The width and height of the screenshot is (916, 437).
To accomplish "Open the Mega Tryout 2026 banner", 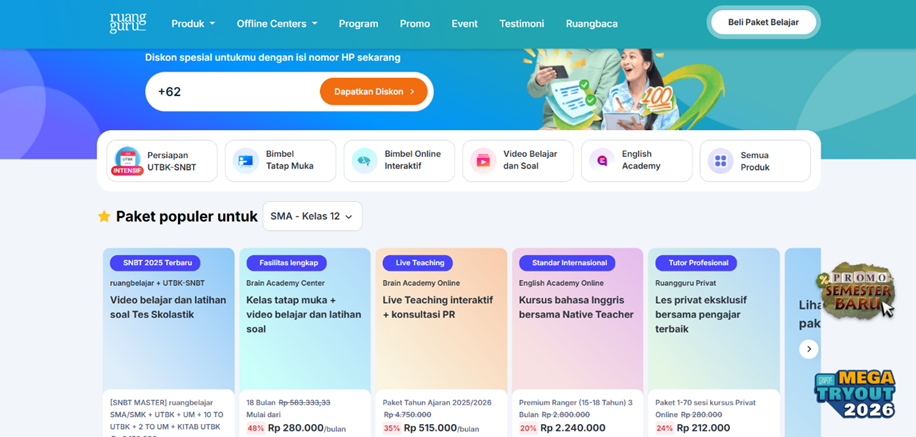I will click(855, 394).
